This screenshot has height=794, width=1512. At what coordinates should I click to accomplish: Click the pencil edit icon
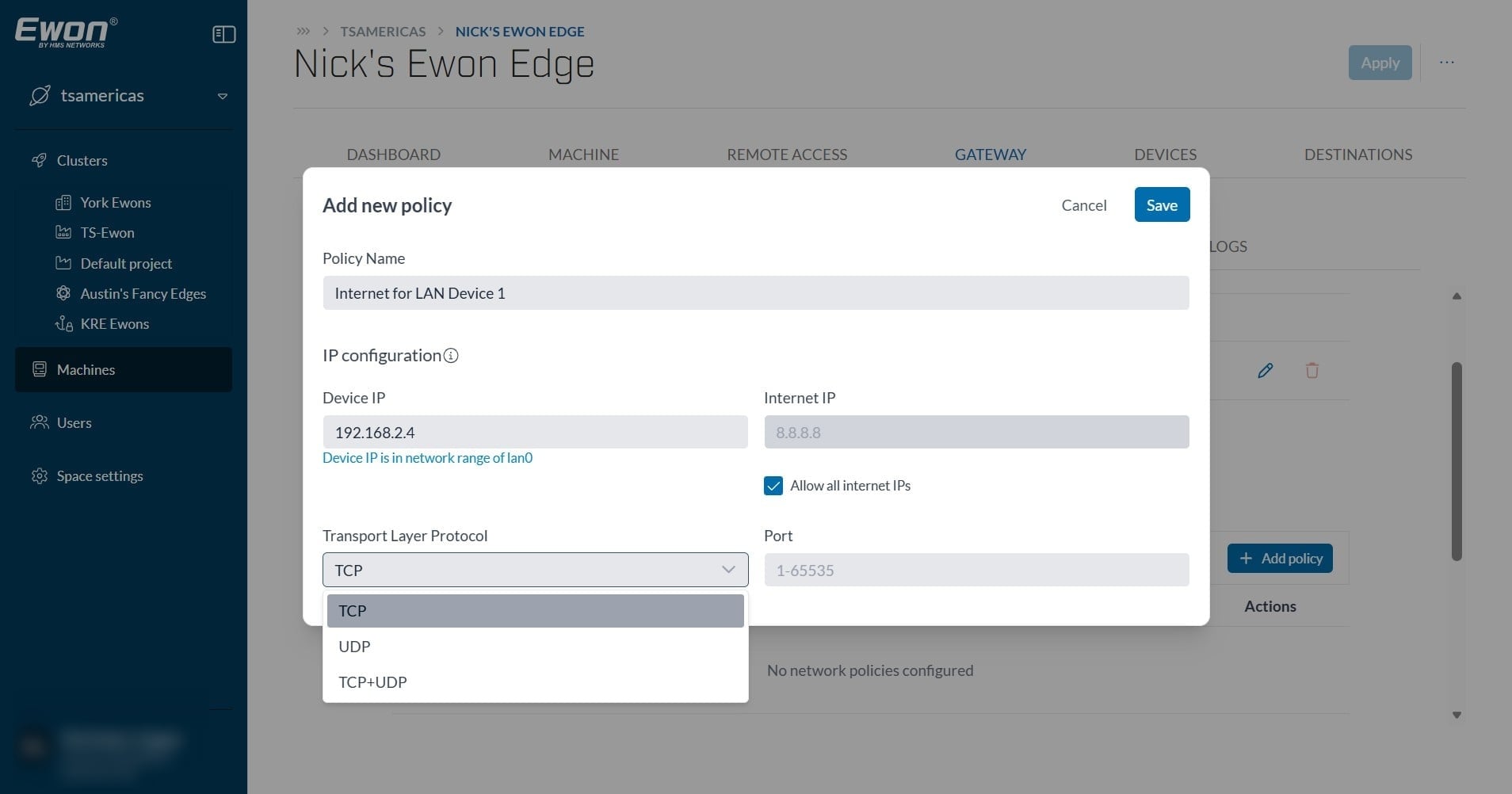point(1266,370)
